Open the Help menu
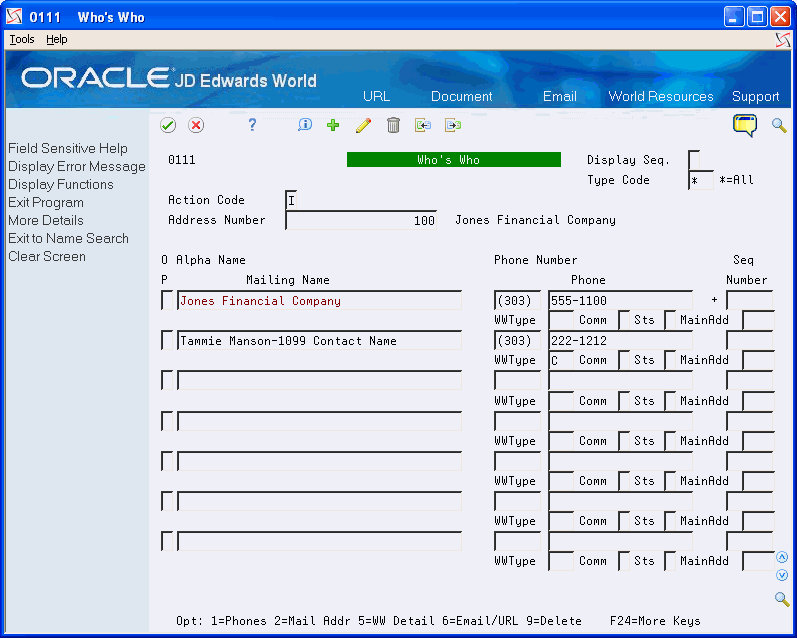This screenshot has width=797, height=638. click(x=56, y=39)
